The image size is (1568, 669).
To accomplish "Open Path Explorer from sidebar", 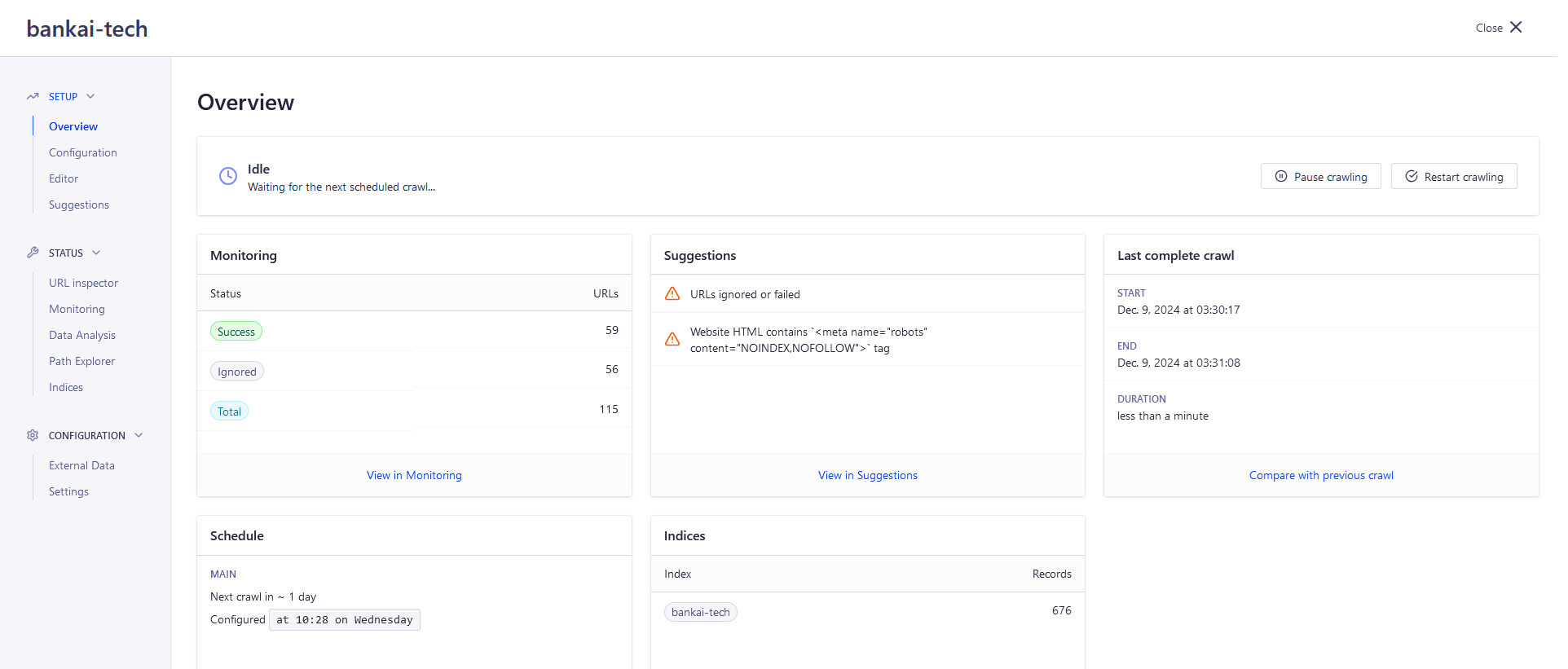I will [81, 361].
